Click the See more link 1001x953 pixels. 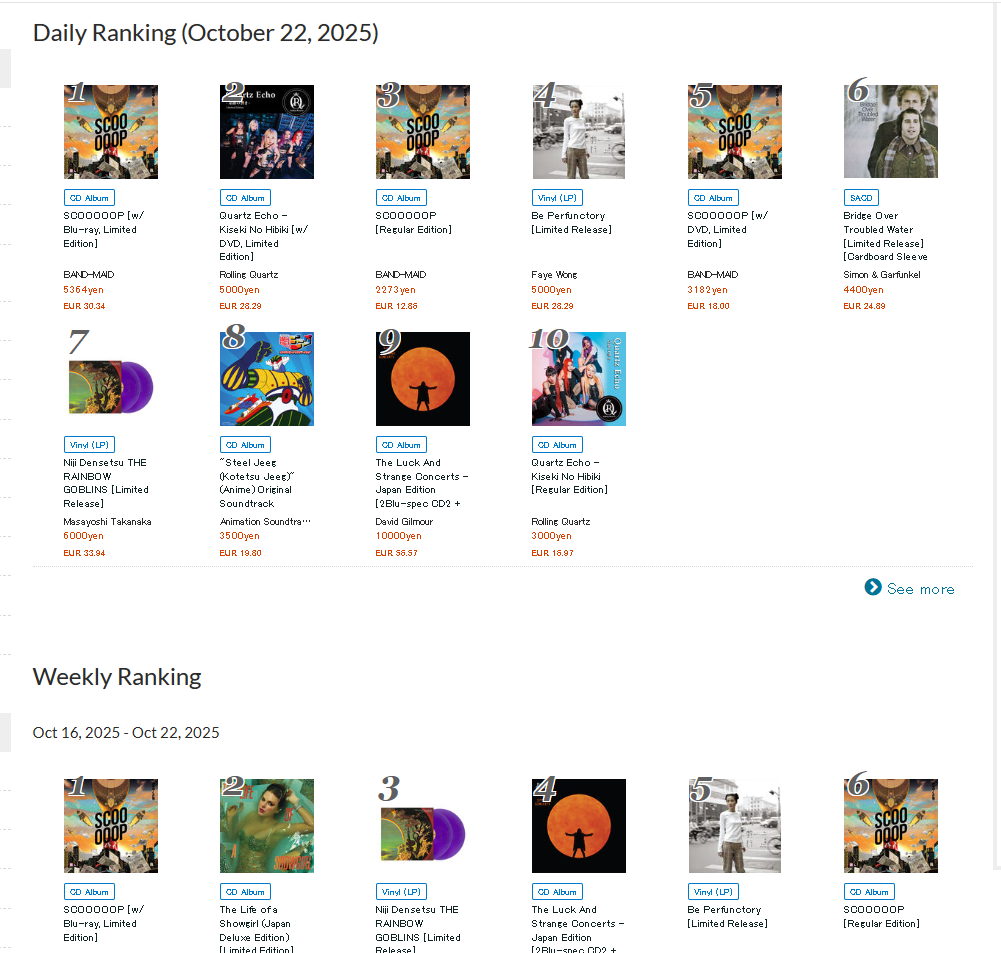(920, 589)
